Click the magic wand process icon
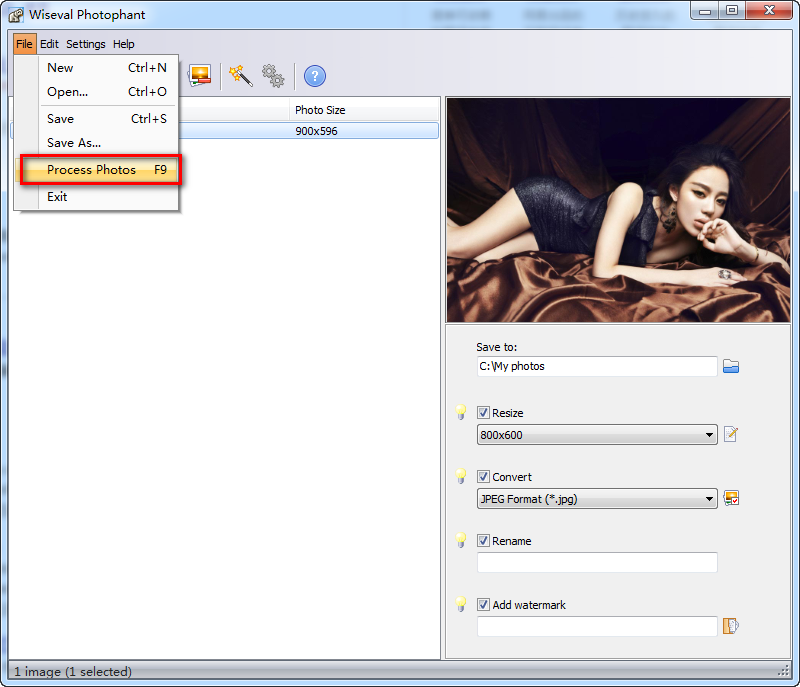 (241, 76)
